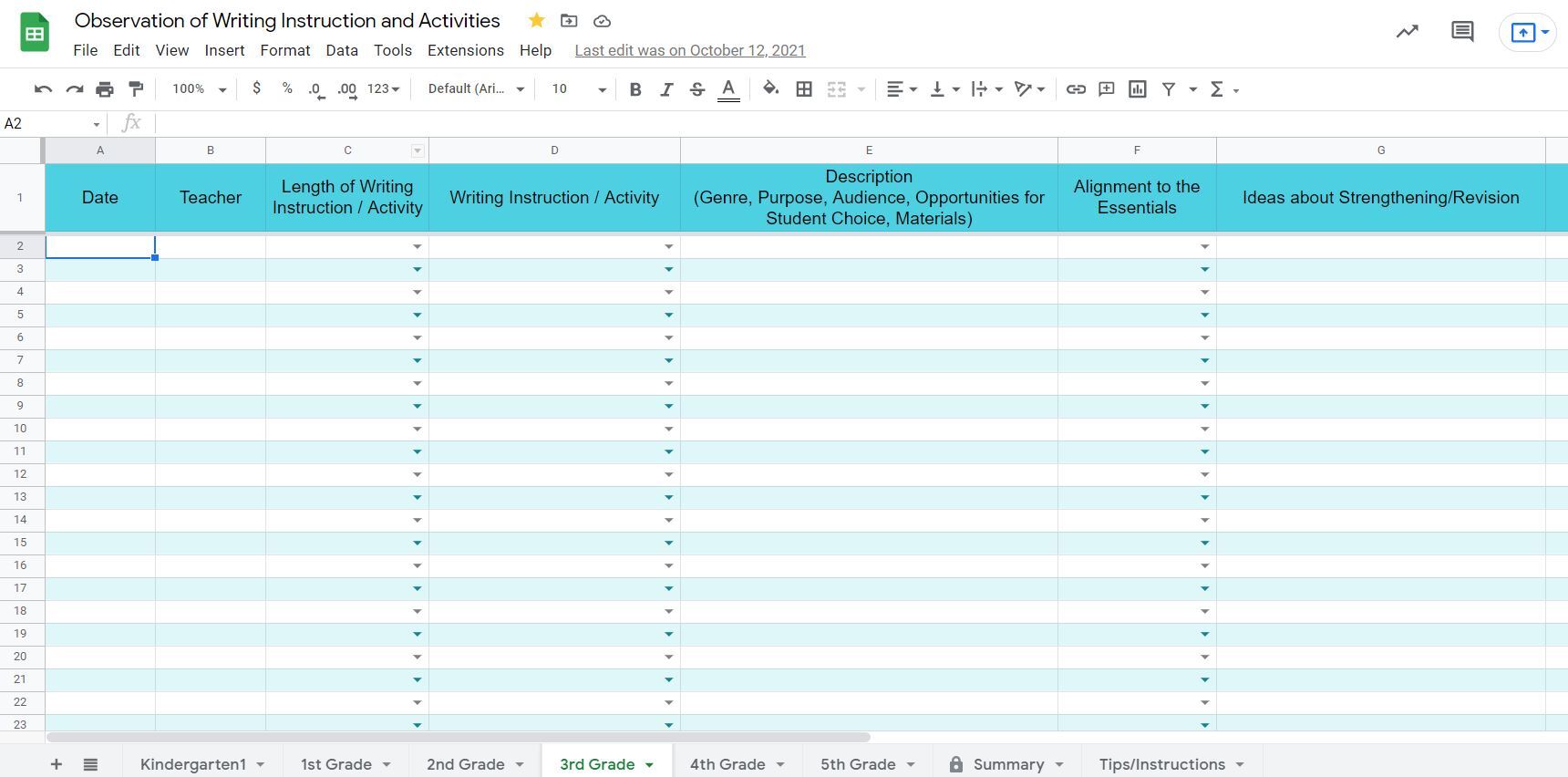
Task: Open the text color picker
Action: click(728, 89)
